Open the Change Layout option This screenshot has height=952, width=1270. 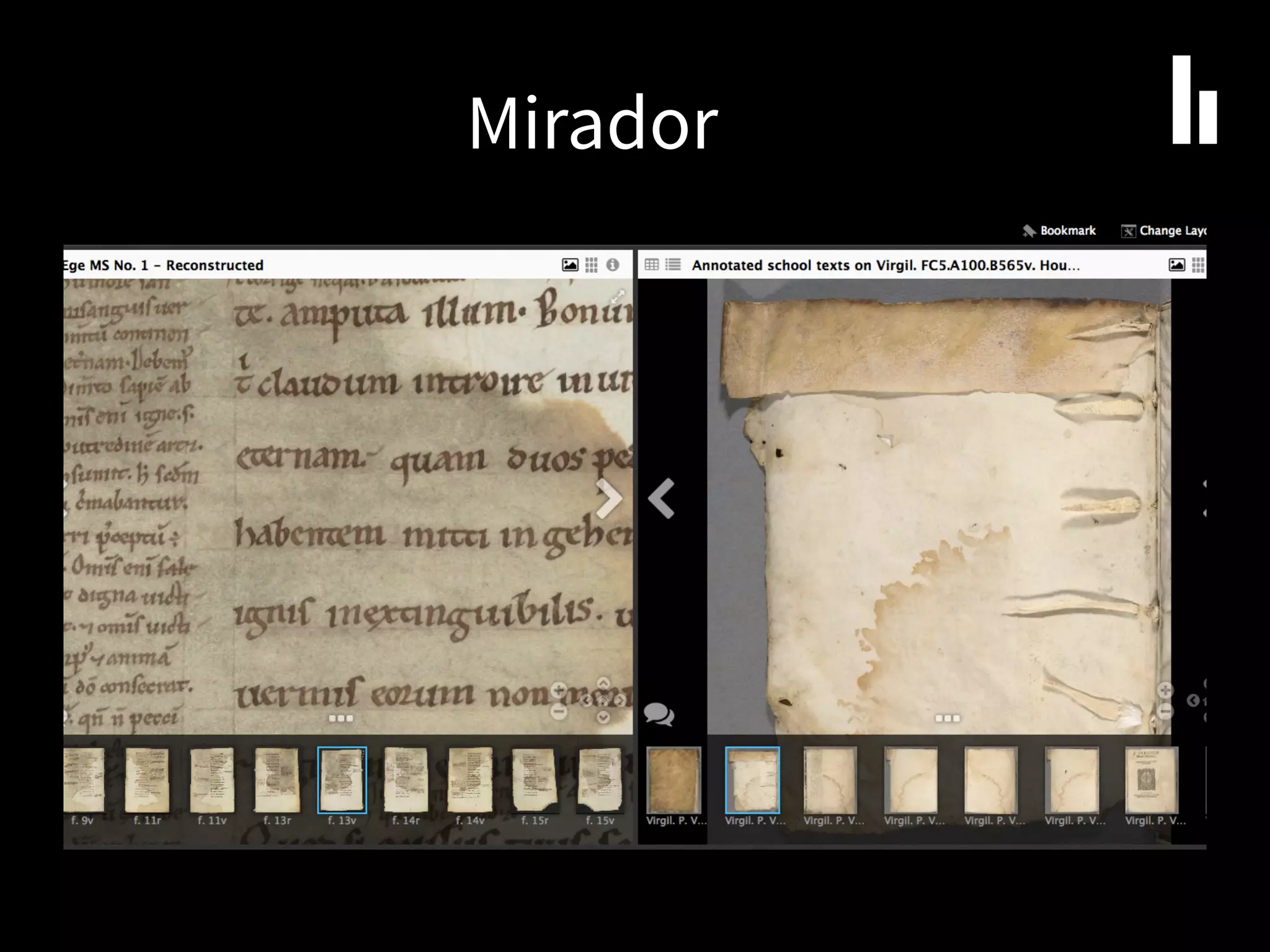point(1163,231)
